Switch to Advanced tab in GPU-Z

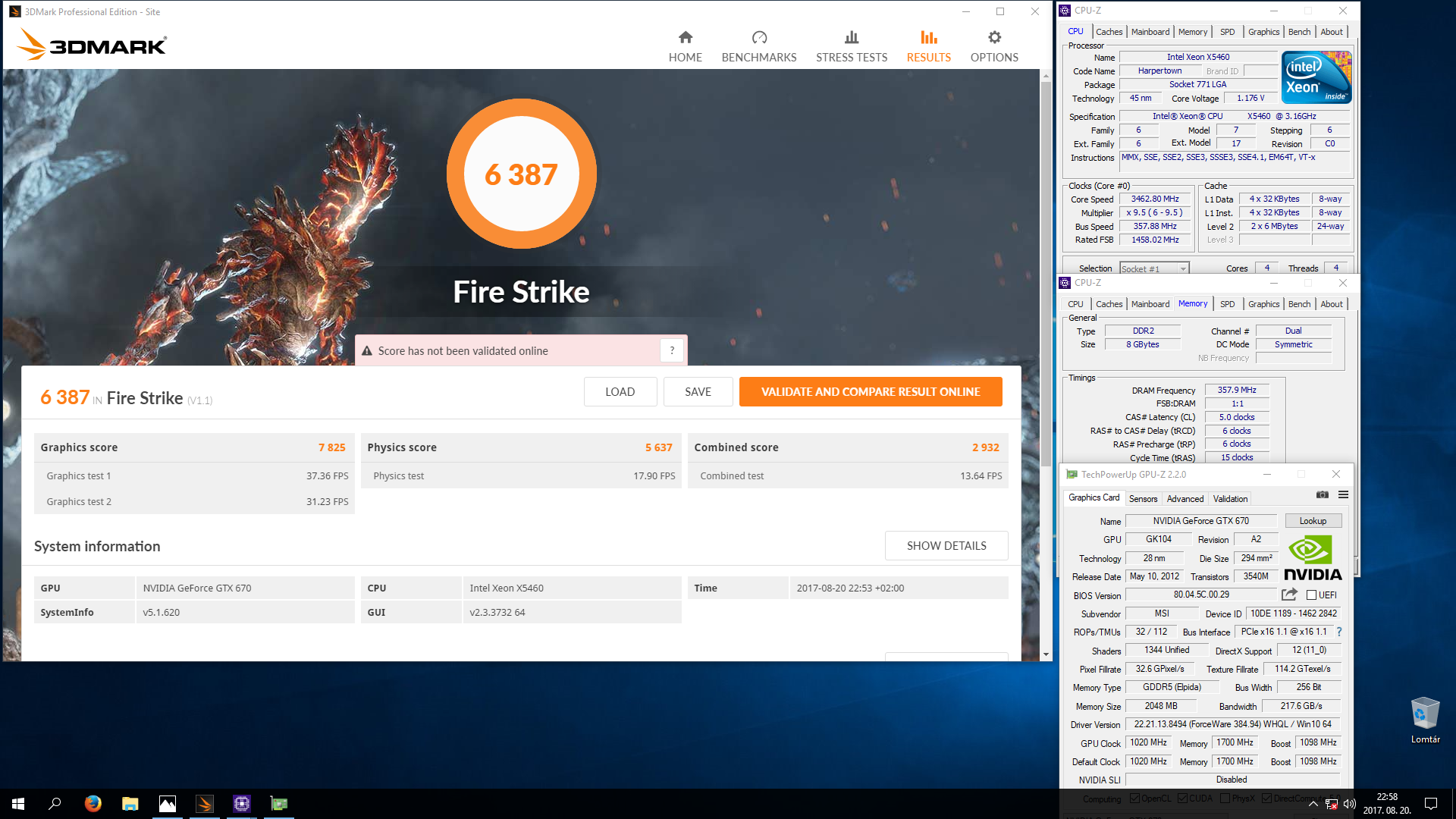1185,499
